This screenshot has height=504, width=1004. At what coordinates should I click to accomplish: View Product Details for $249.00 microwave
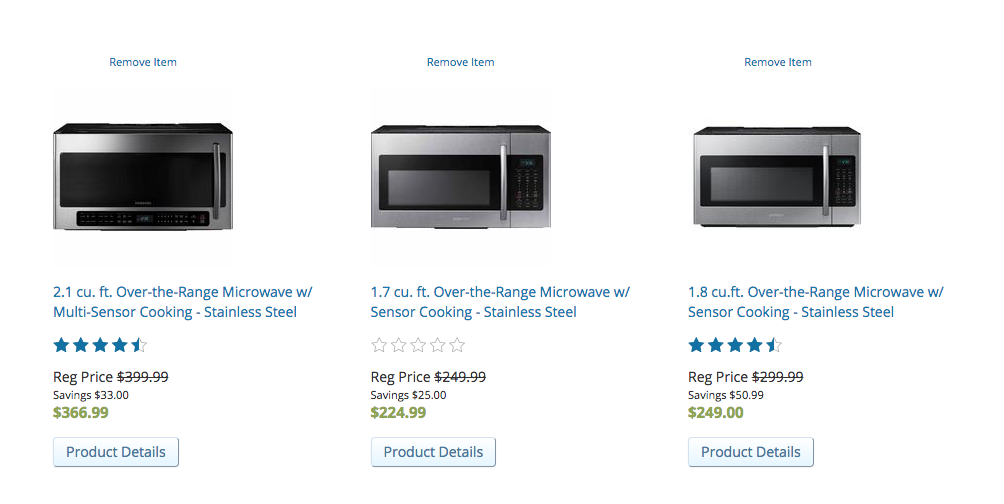[750, 452]
